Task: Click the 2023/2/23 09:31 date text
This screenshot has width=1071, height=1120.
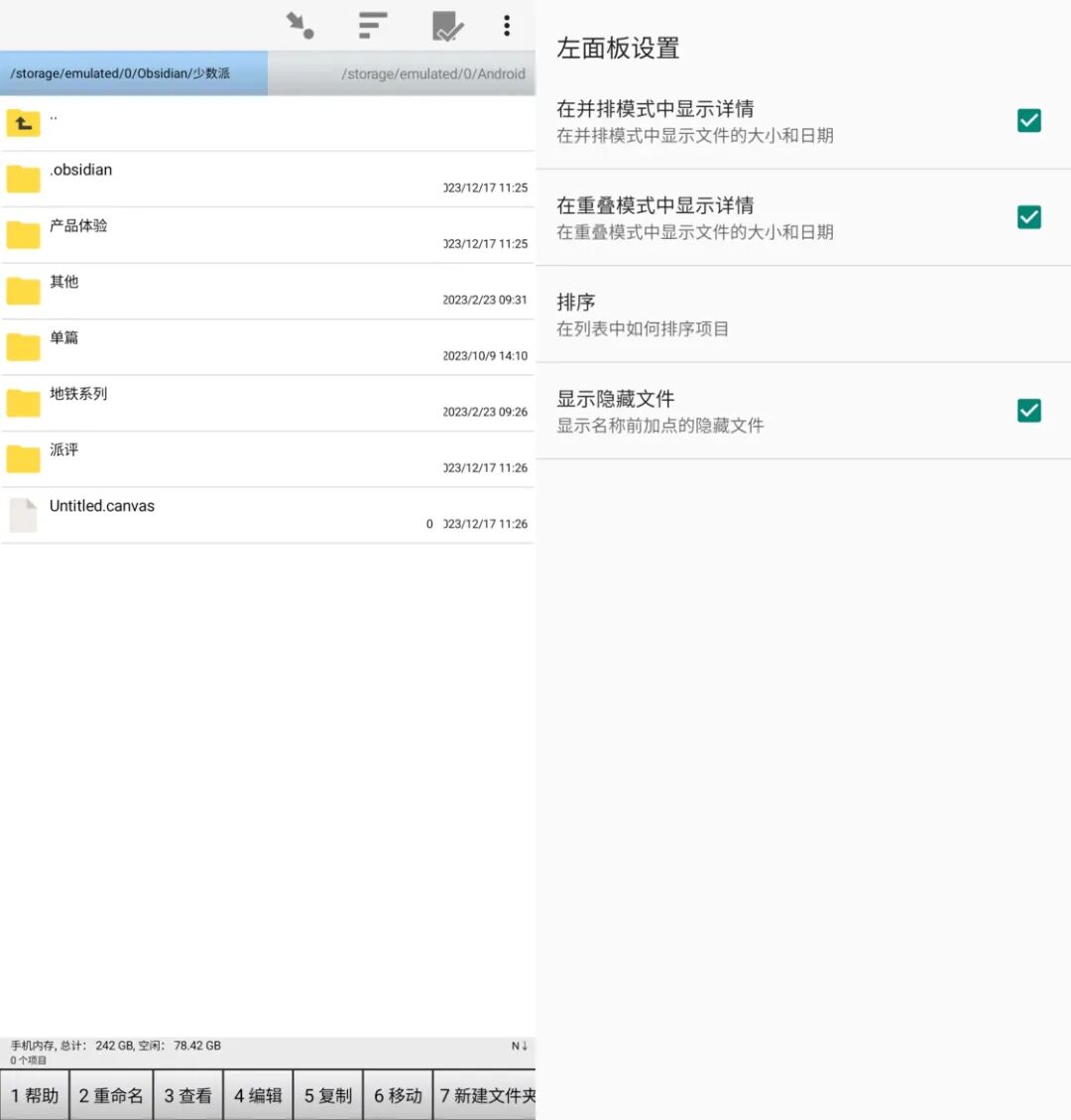Action: (485, 300)
